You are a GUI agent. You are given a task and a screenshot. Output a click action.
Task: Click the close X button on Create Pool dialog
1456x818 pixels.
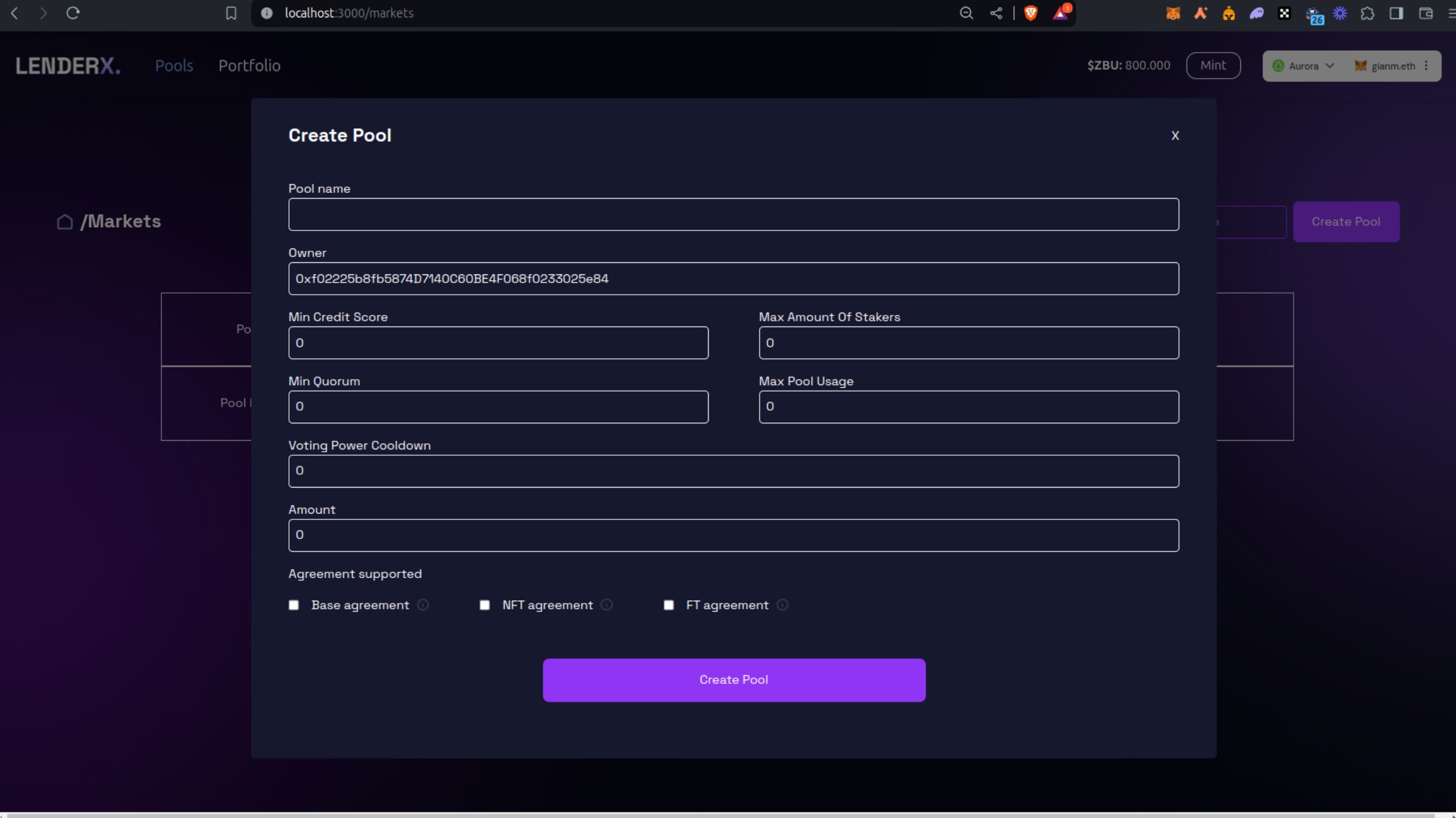[x=1175, y=135]
